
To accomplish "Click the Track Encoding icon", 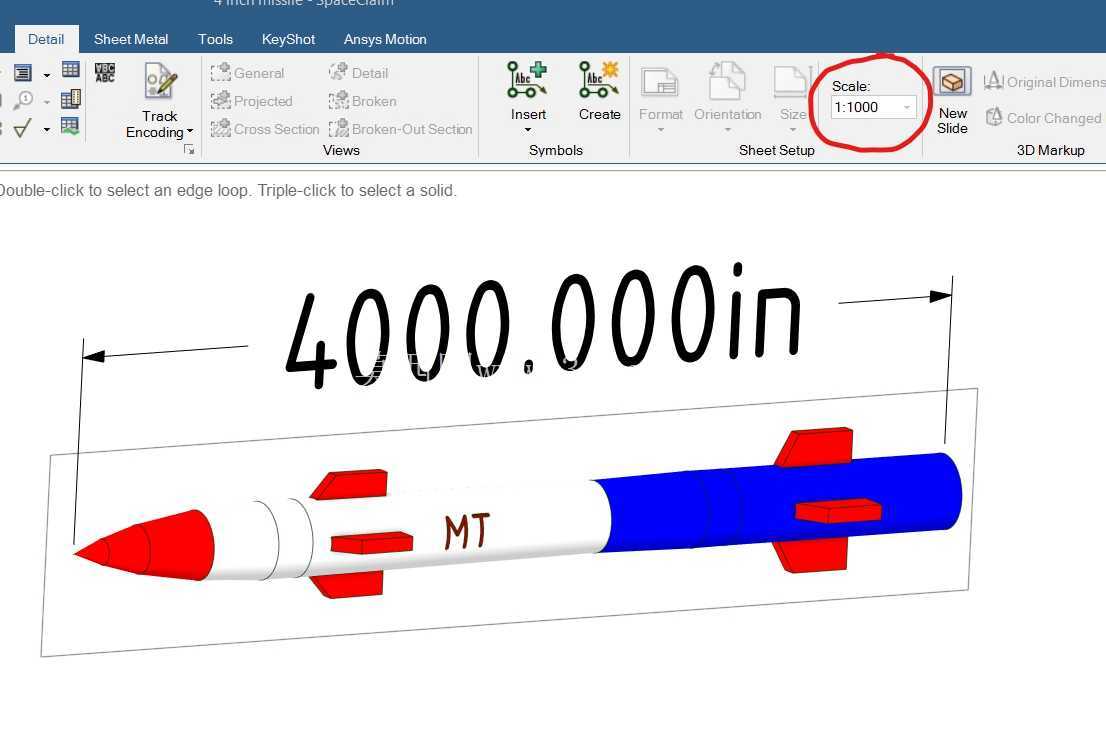I will [160, 80].
